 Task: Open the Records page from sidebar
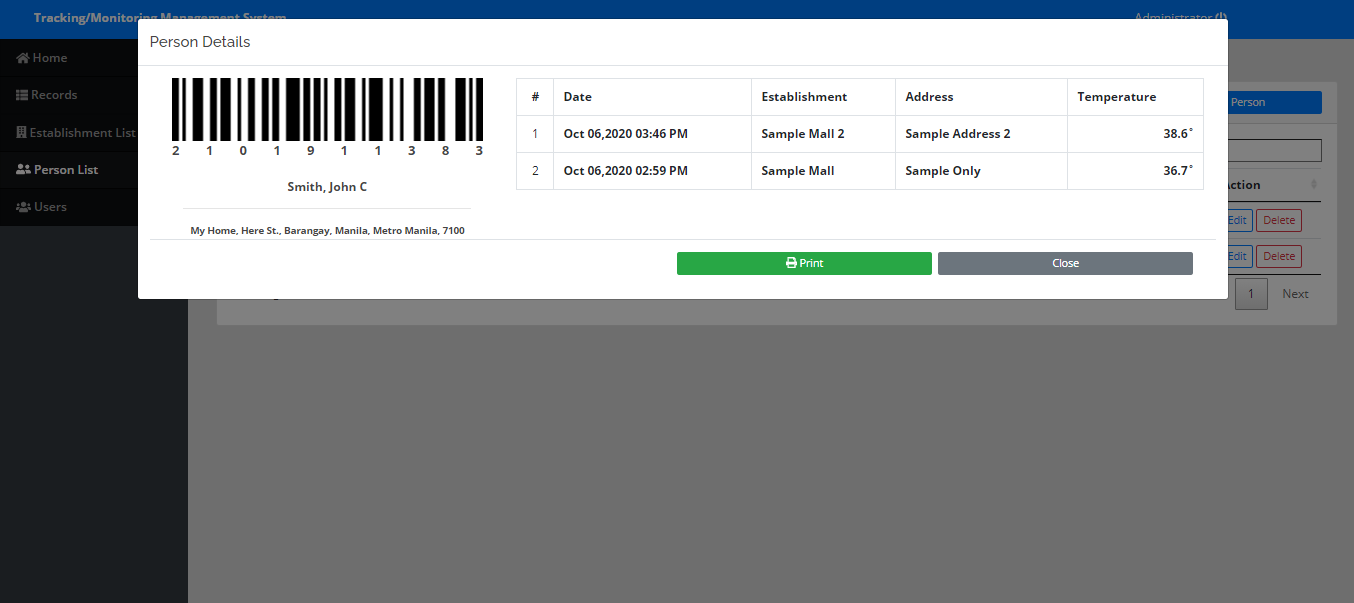coord(55,94)
